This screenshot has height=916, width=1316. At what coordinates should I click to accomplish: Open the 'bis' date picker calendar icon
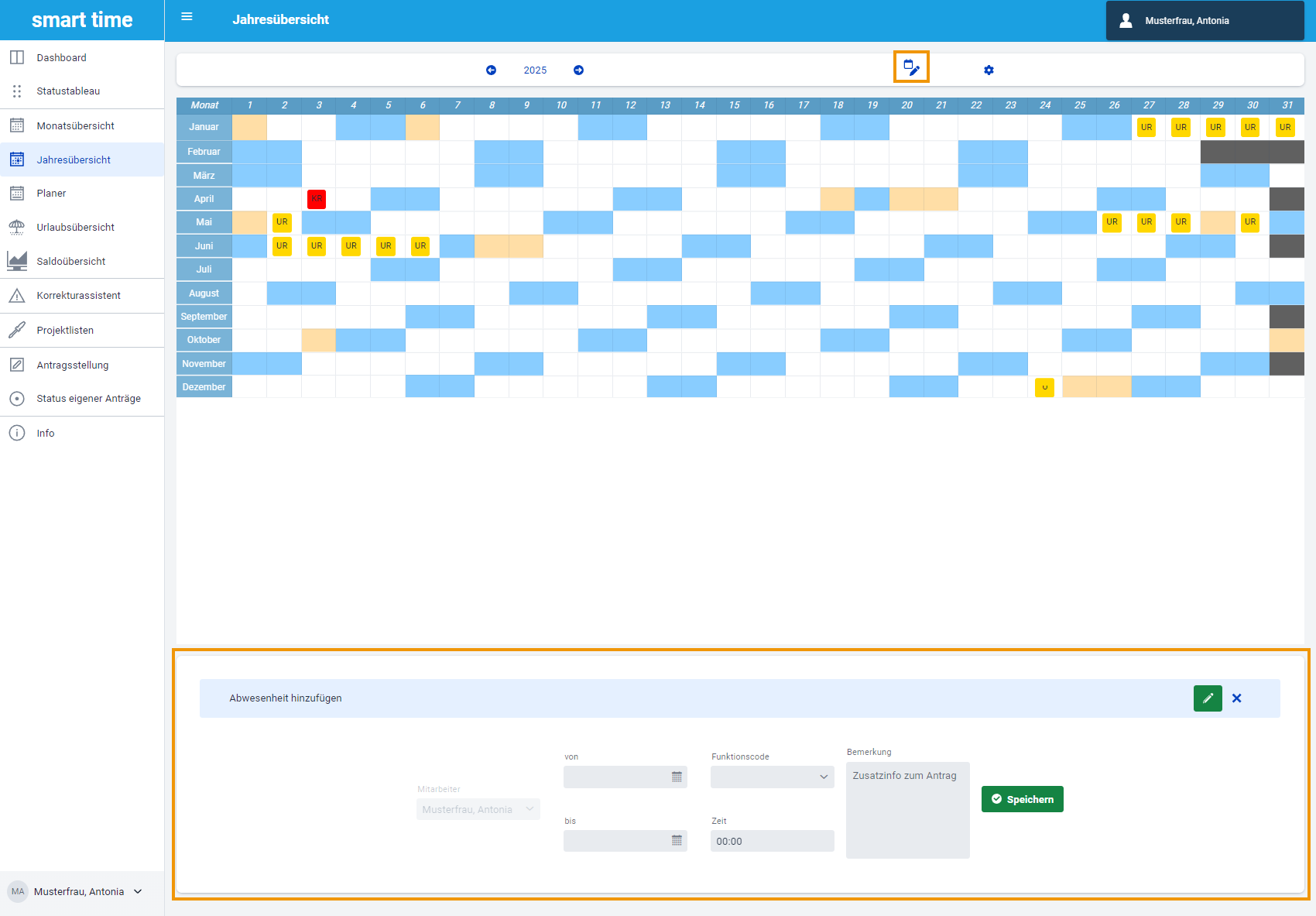[677, 841]
